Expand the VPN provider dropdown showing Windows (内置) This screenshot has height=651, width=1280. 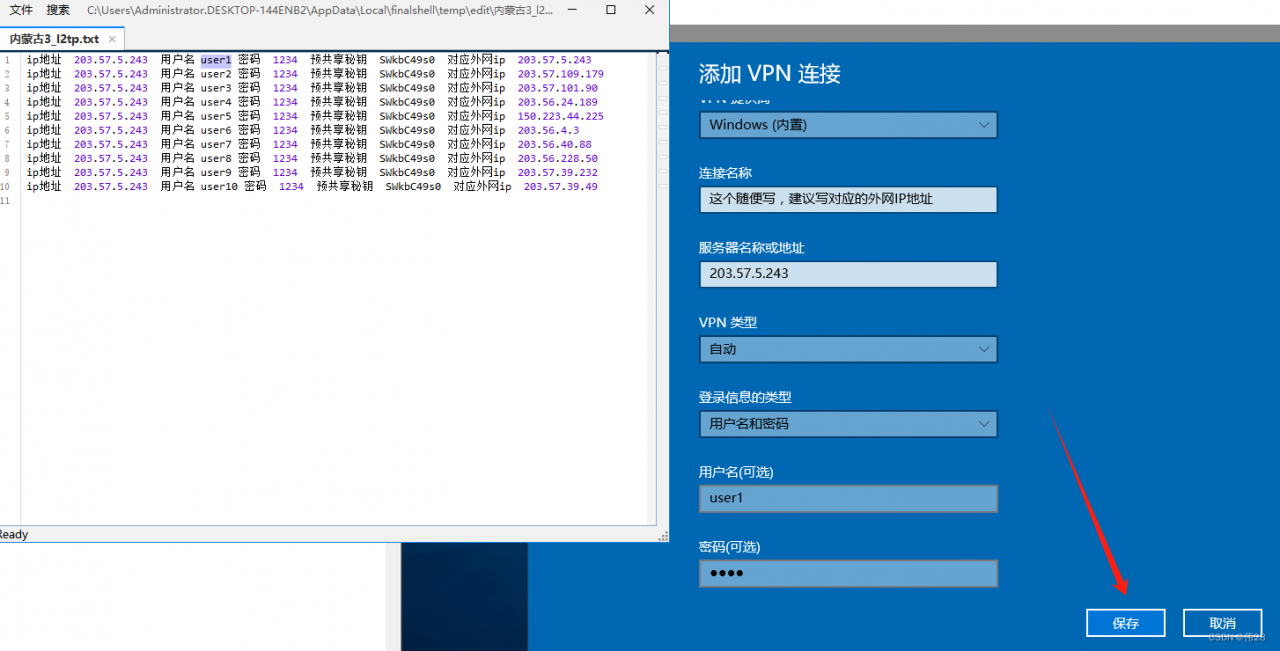(848, 125)
